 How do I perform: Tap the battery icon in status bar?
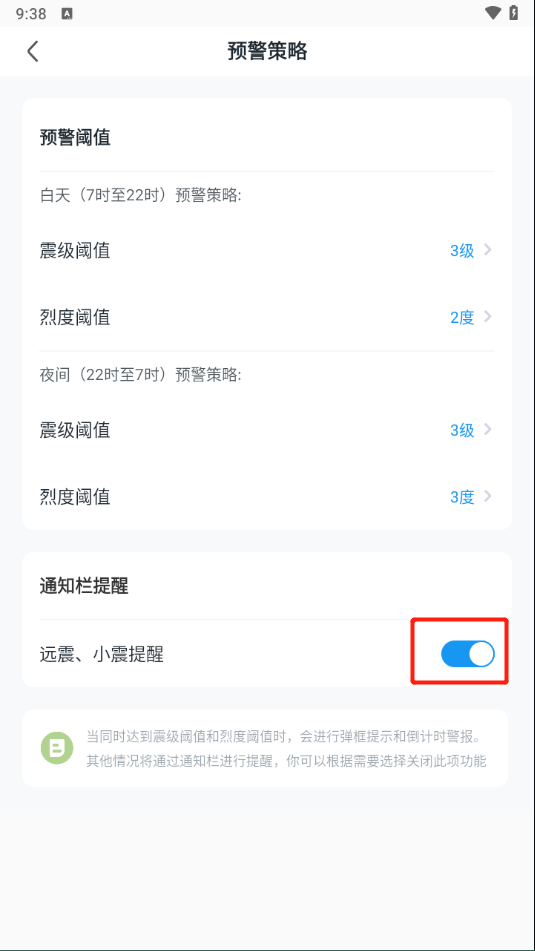tap(514, 13)
